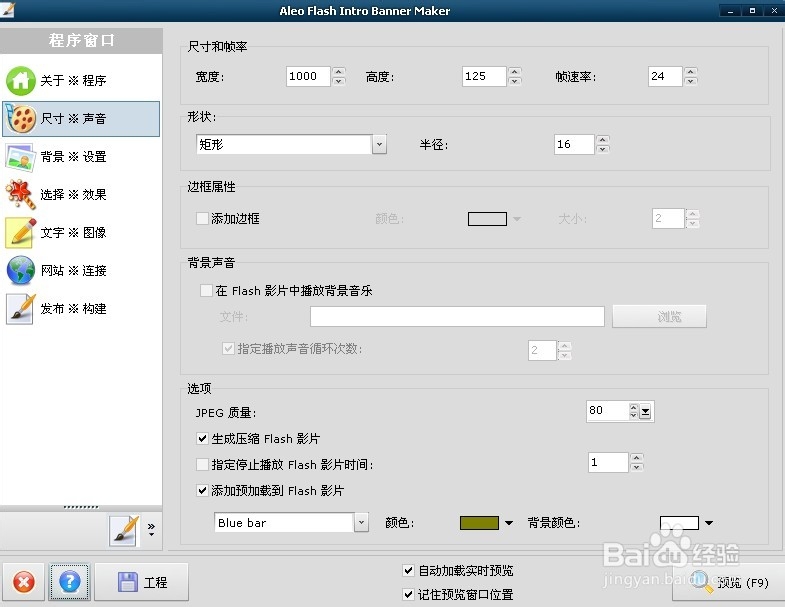Increase the JPEG 质量 spinner value

click(634, 407)
